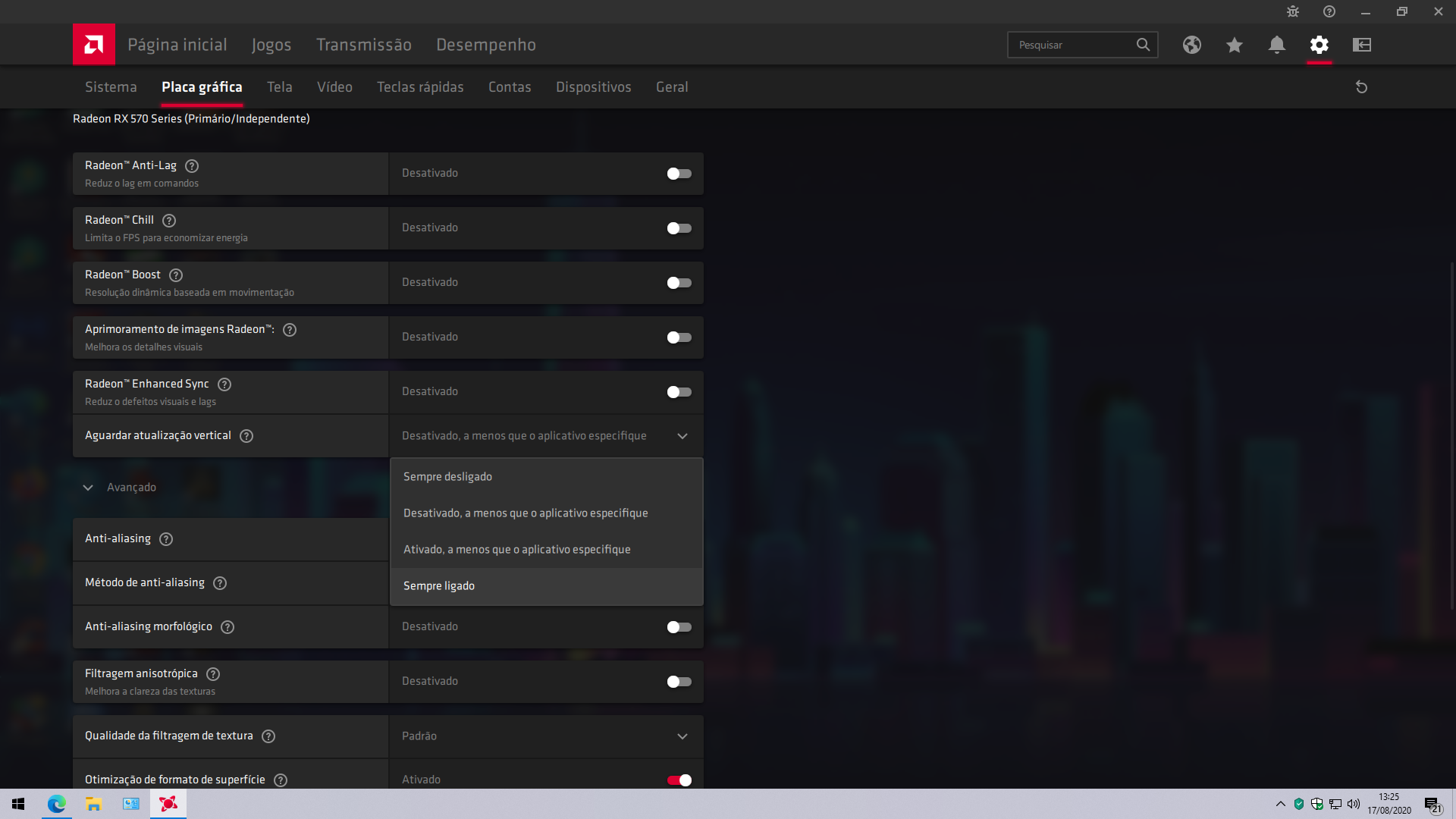Switch to the Contas tab
The width and height of the screenshot is (1456, 819).
510,87
